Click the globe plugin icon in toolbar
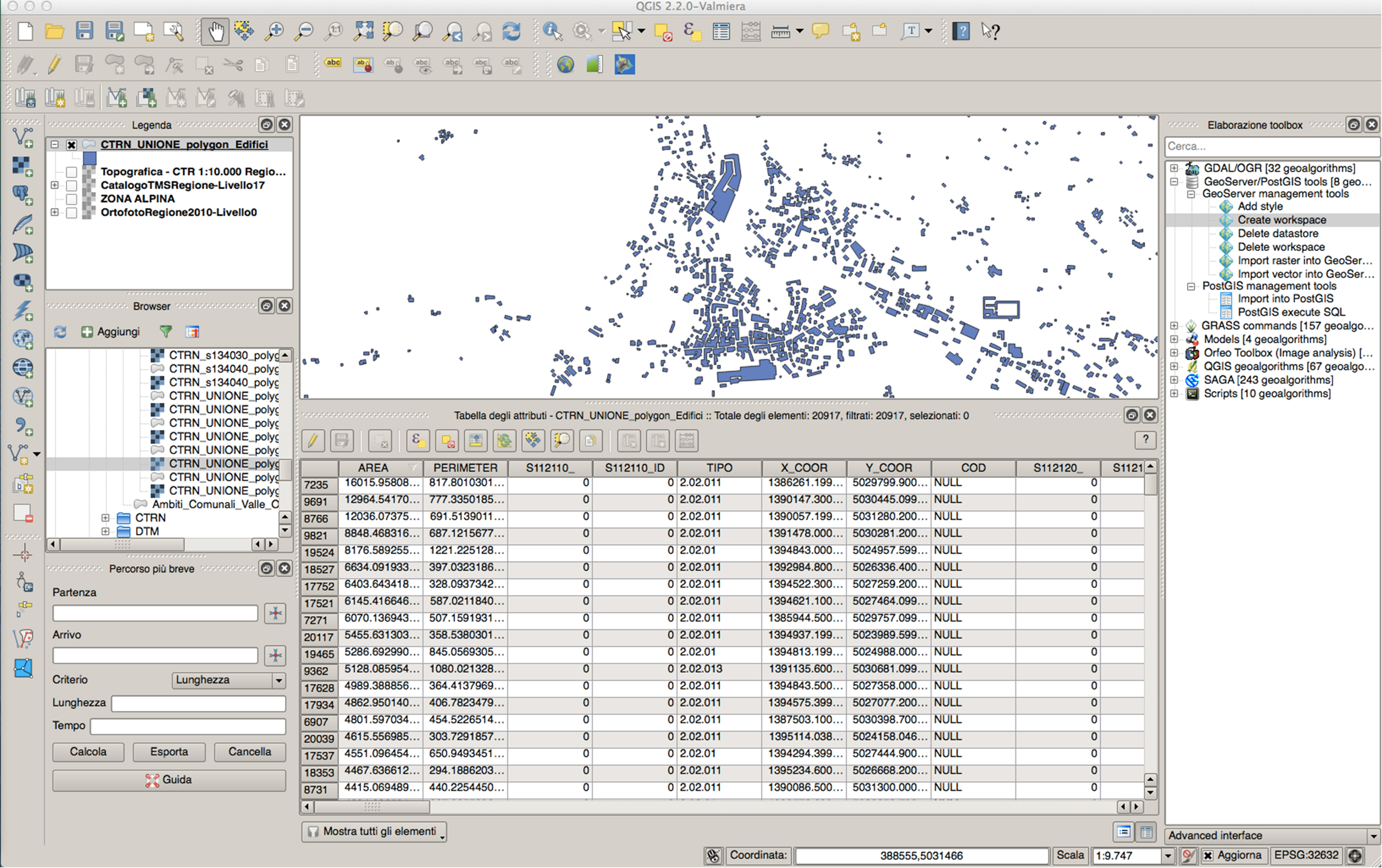1382x868 pixels. pyautogui.click(x=565, y=64)
